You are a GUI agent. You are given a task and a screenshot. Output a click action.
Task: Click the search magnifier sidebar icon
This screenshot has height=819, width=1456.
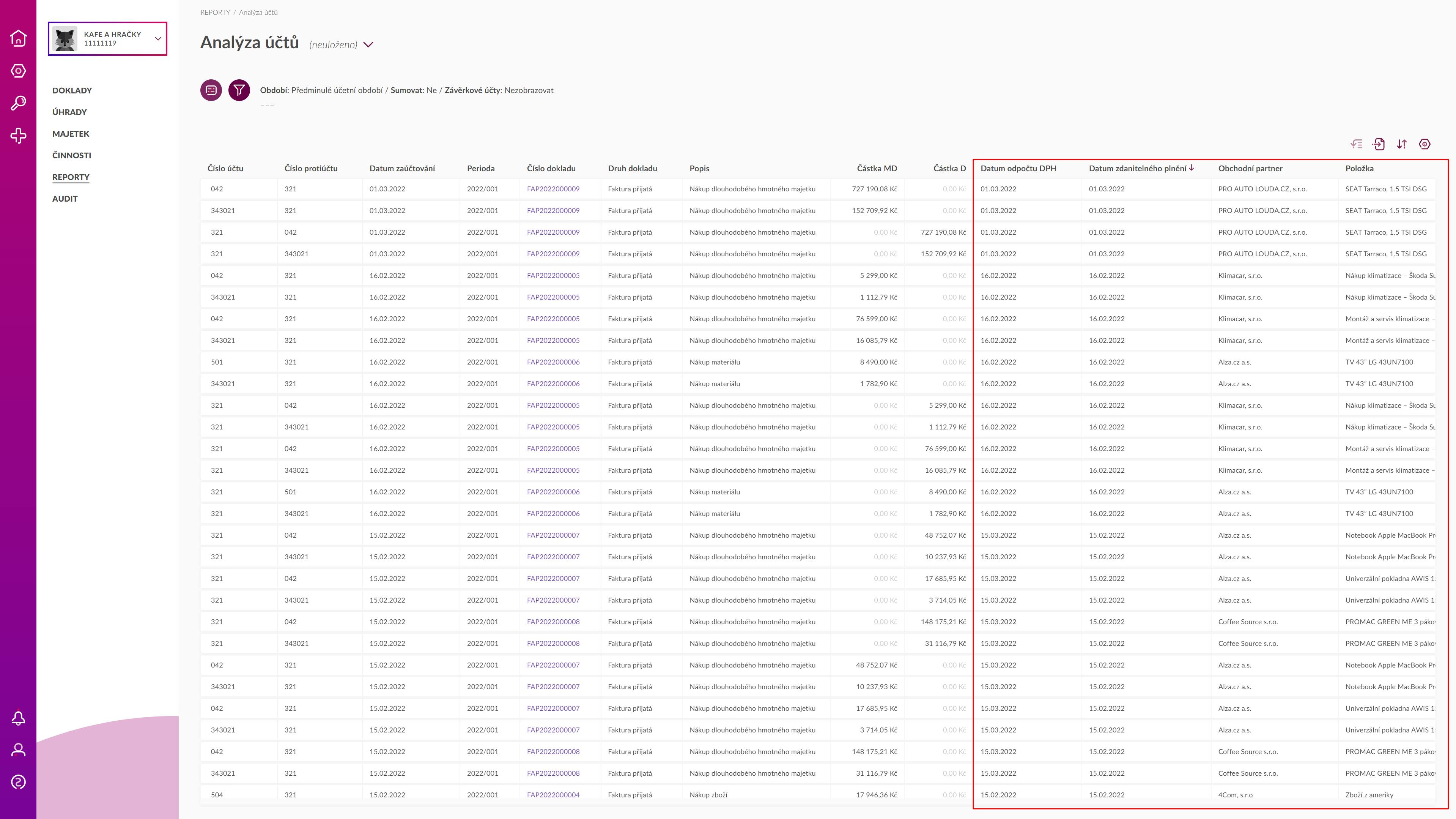[x=18, y=103]
